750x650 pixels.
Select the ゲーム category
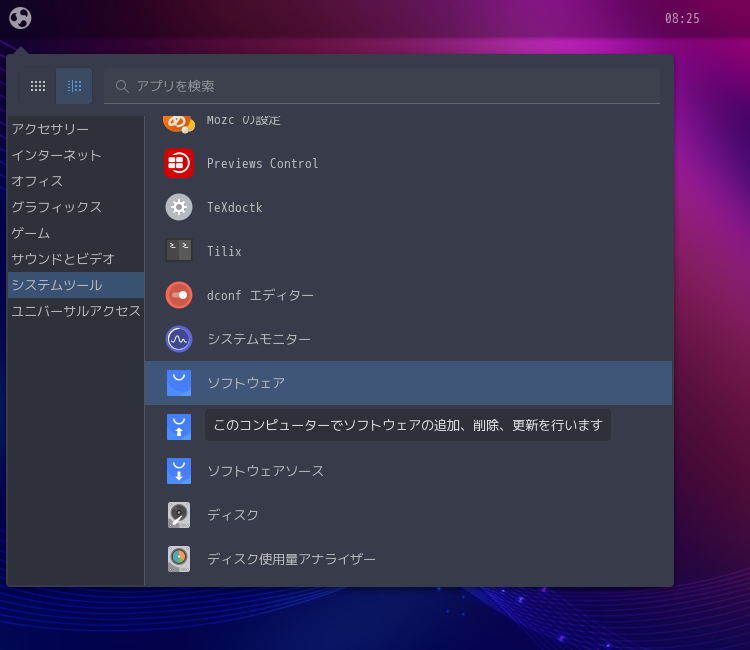(76, 233)
